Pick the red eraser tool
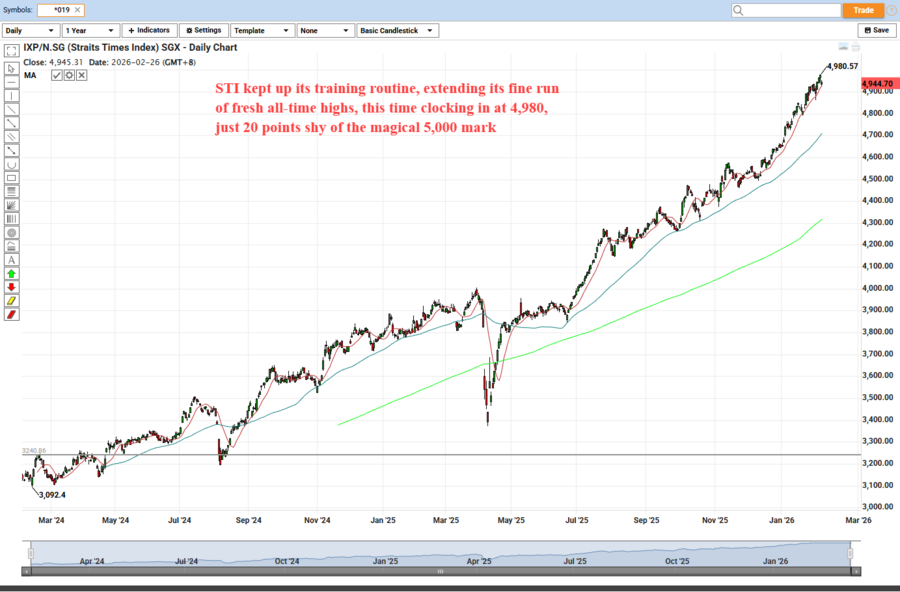900x592 pixels. 11,314
